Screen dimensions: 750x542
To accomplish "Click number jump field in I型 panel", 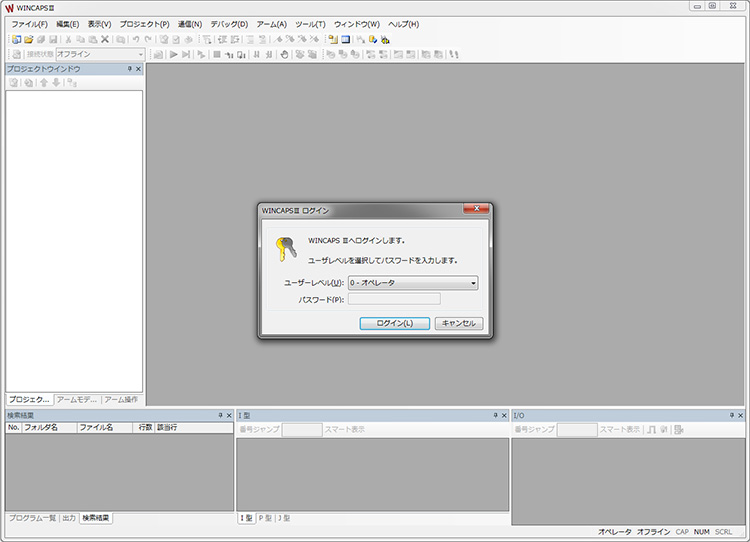I will pos(302,430).
